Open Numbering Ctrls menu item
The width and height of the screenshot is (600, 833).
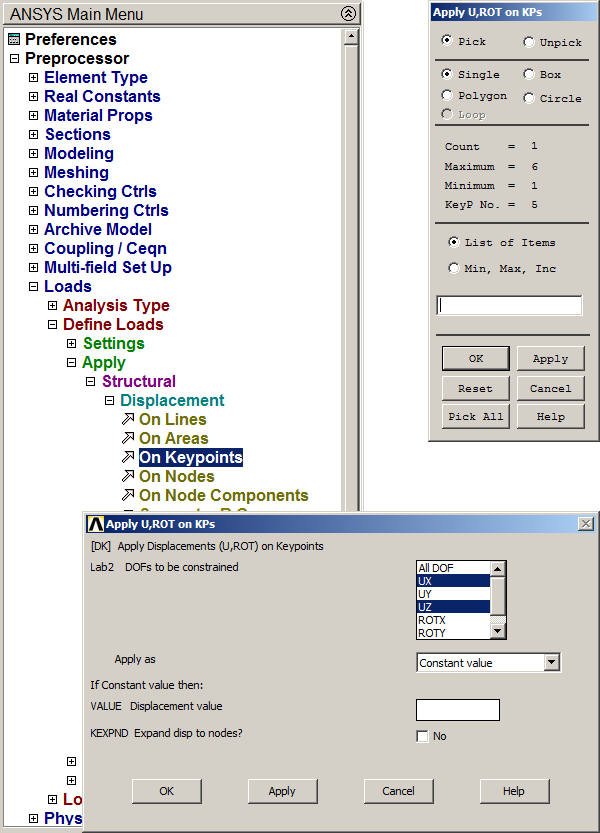click(x=106, y=210)
